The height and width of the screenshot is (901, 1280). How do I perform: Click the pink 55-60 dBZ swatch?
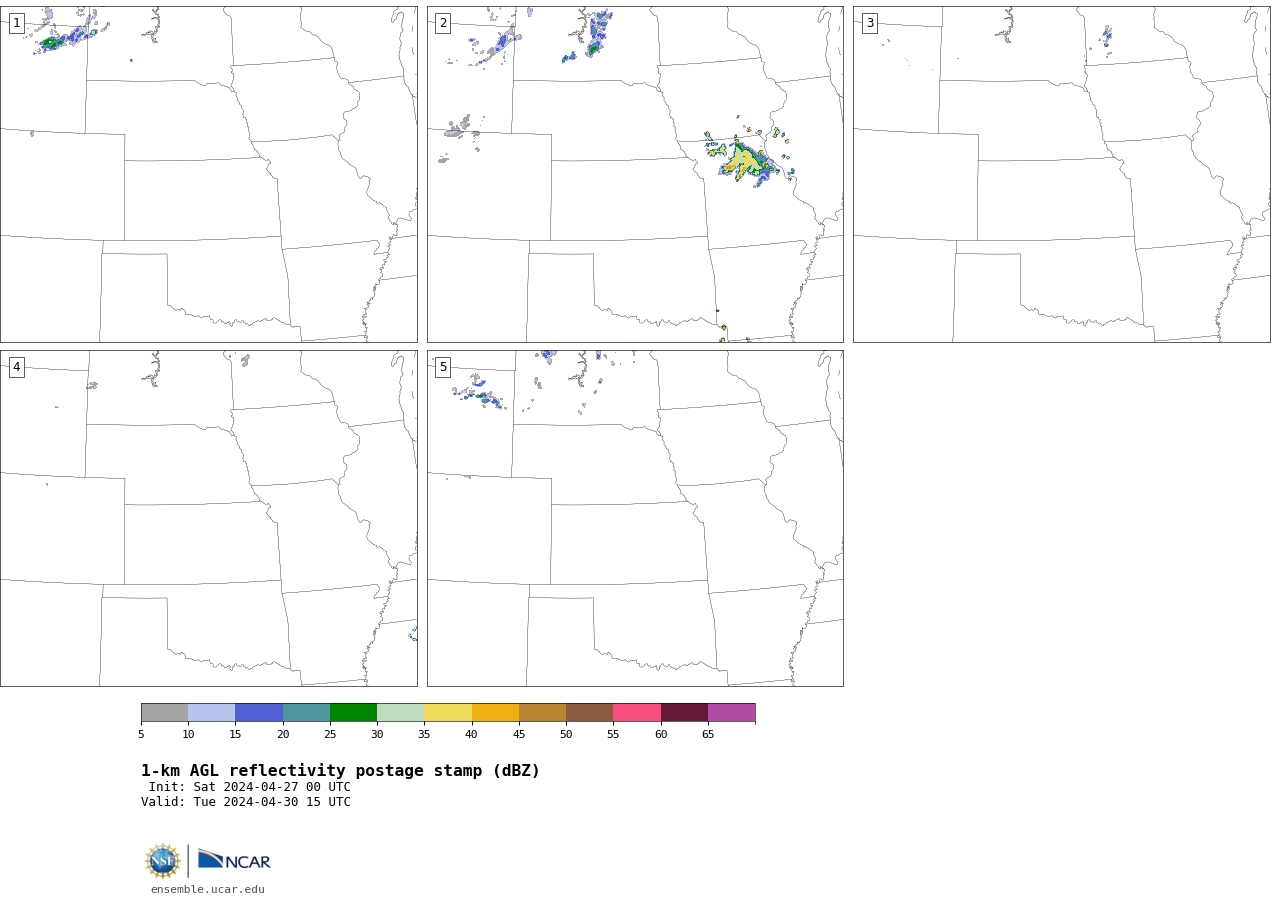(637, 713)
